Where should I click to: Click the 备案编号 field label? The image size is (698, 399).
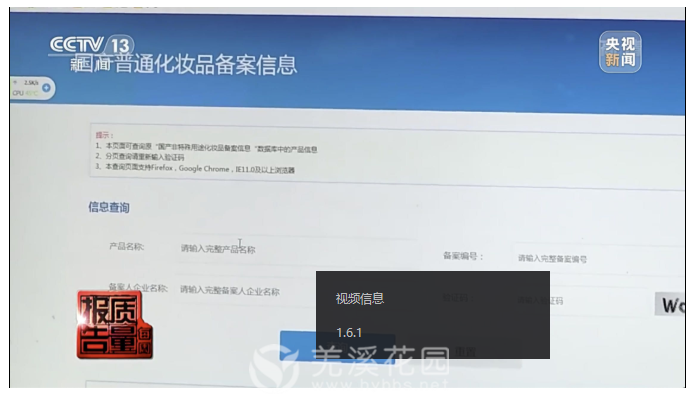(463, 256)
